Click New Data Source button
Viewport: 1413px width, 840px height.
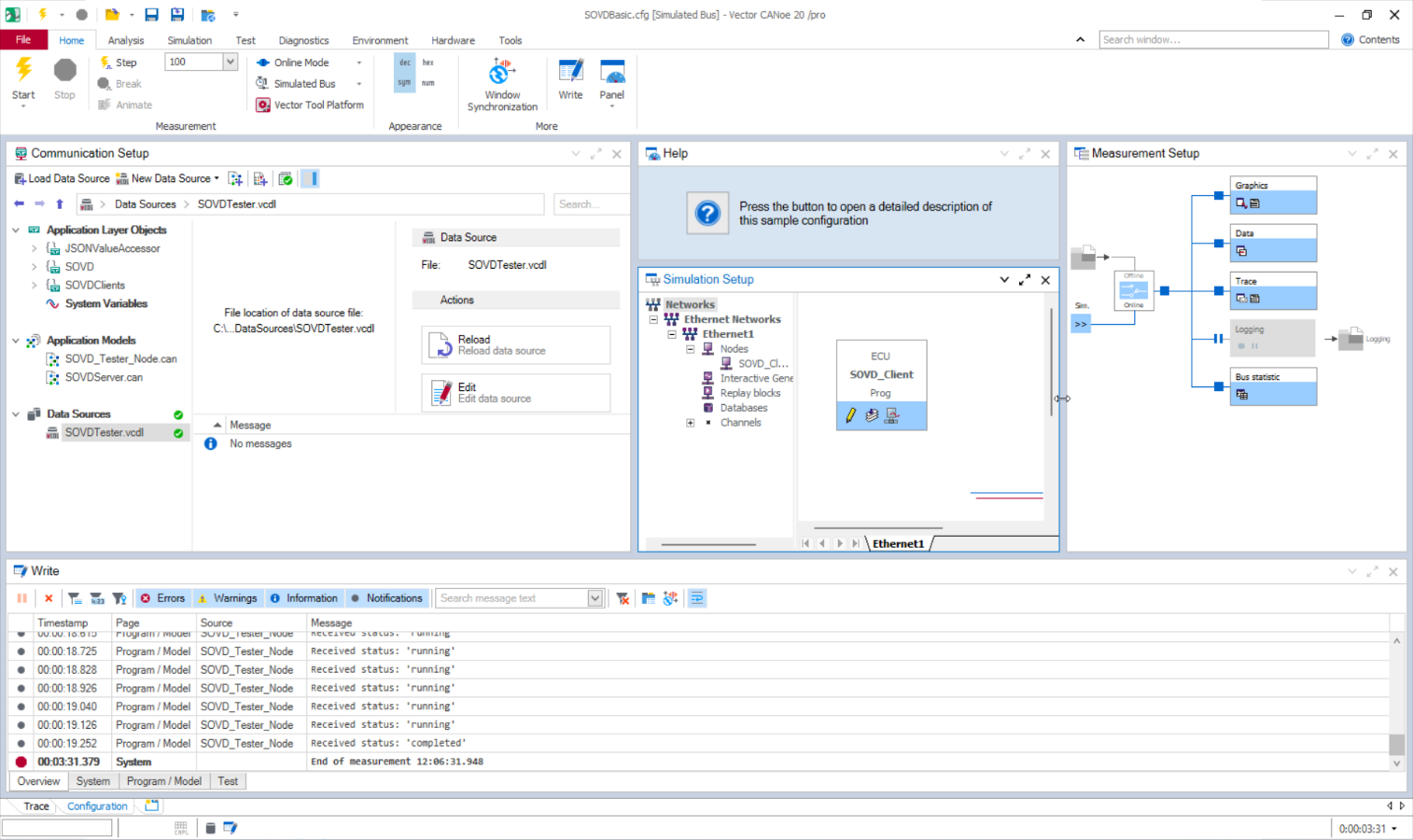(168, 178)
